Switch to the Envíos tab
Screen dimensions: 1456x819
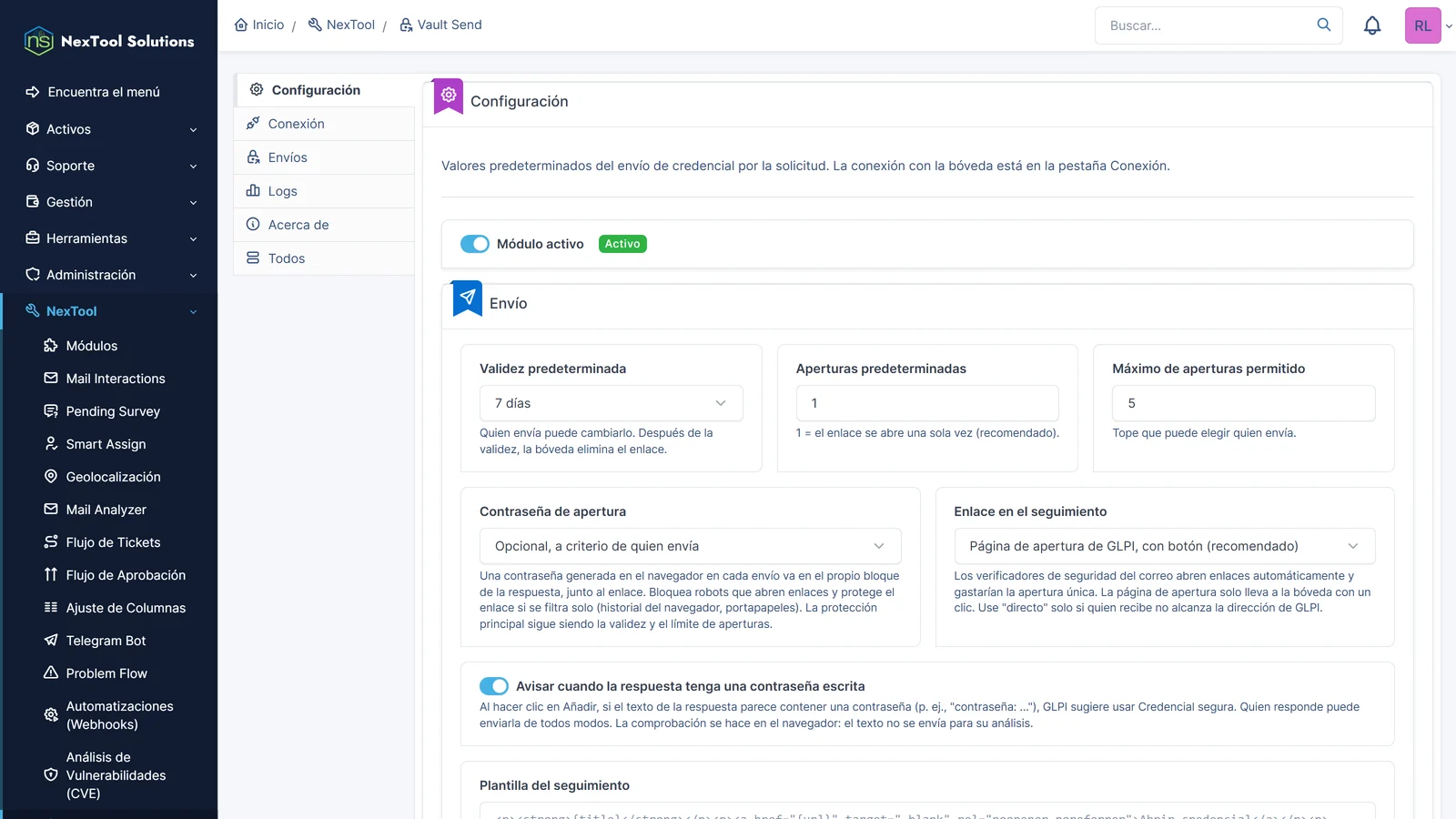[325, 157]
